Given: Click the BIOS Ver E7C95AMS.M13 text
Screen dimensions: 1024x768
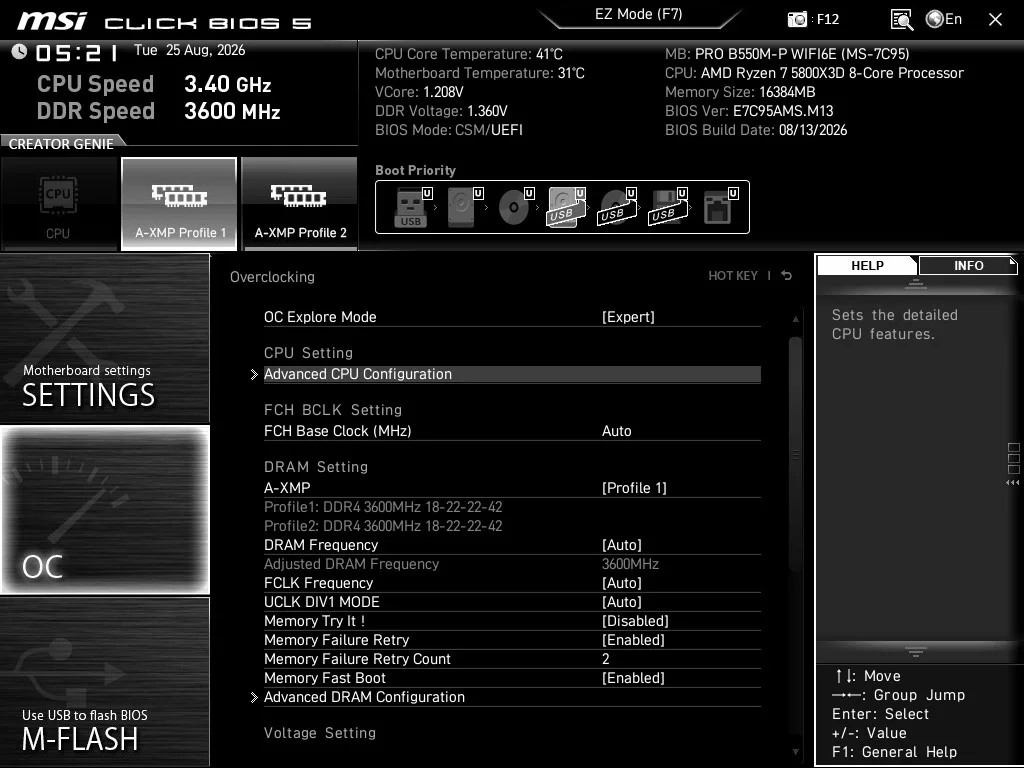Looking at the screenshot, I should tap(749, 111).
